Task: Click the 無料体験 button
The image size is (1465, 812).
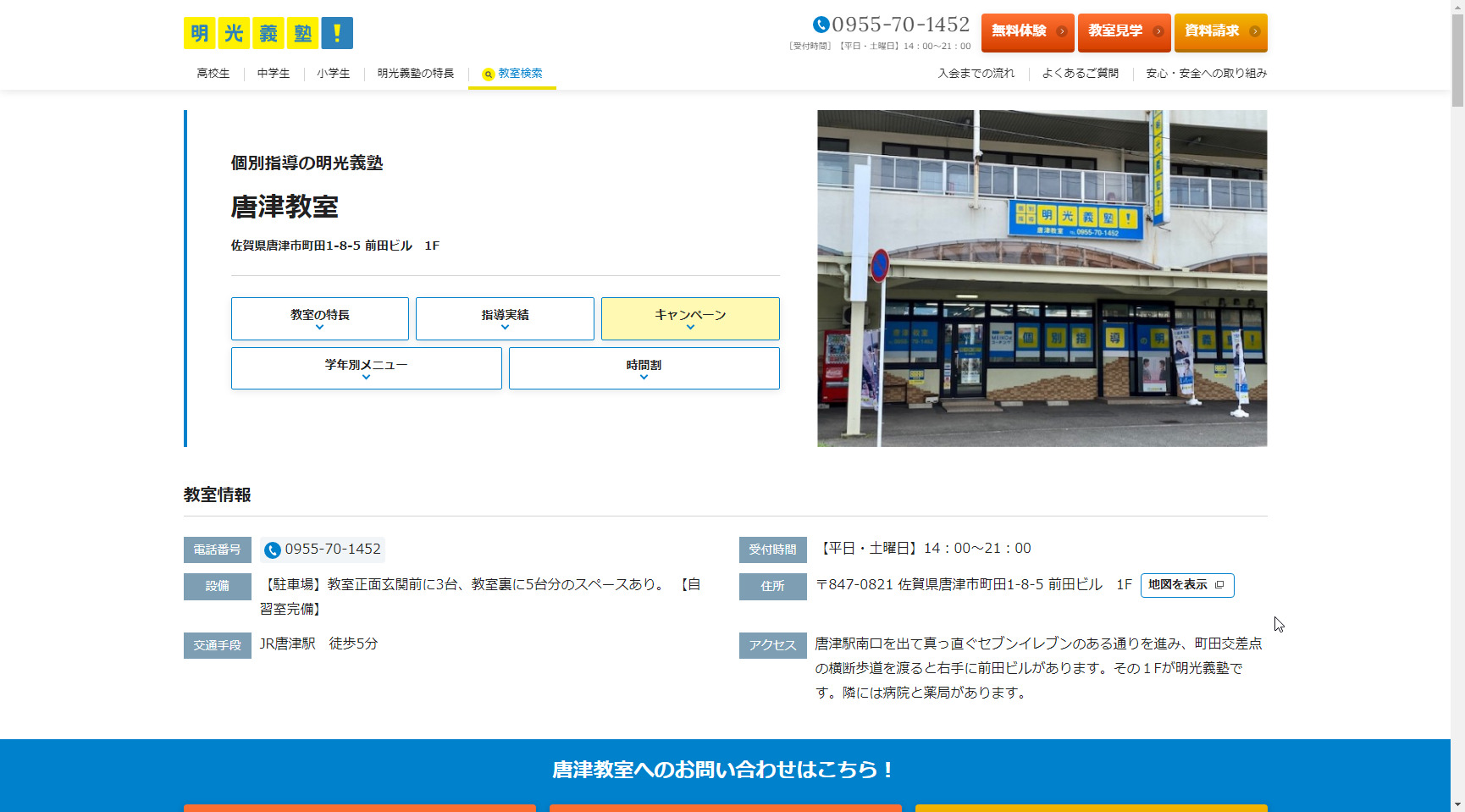Action: click(1028, 32)
